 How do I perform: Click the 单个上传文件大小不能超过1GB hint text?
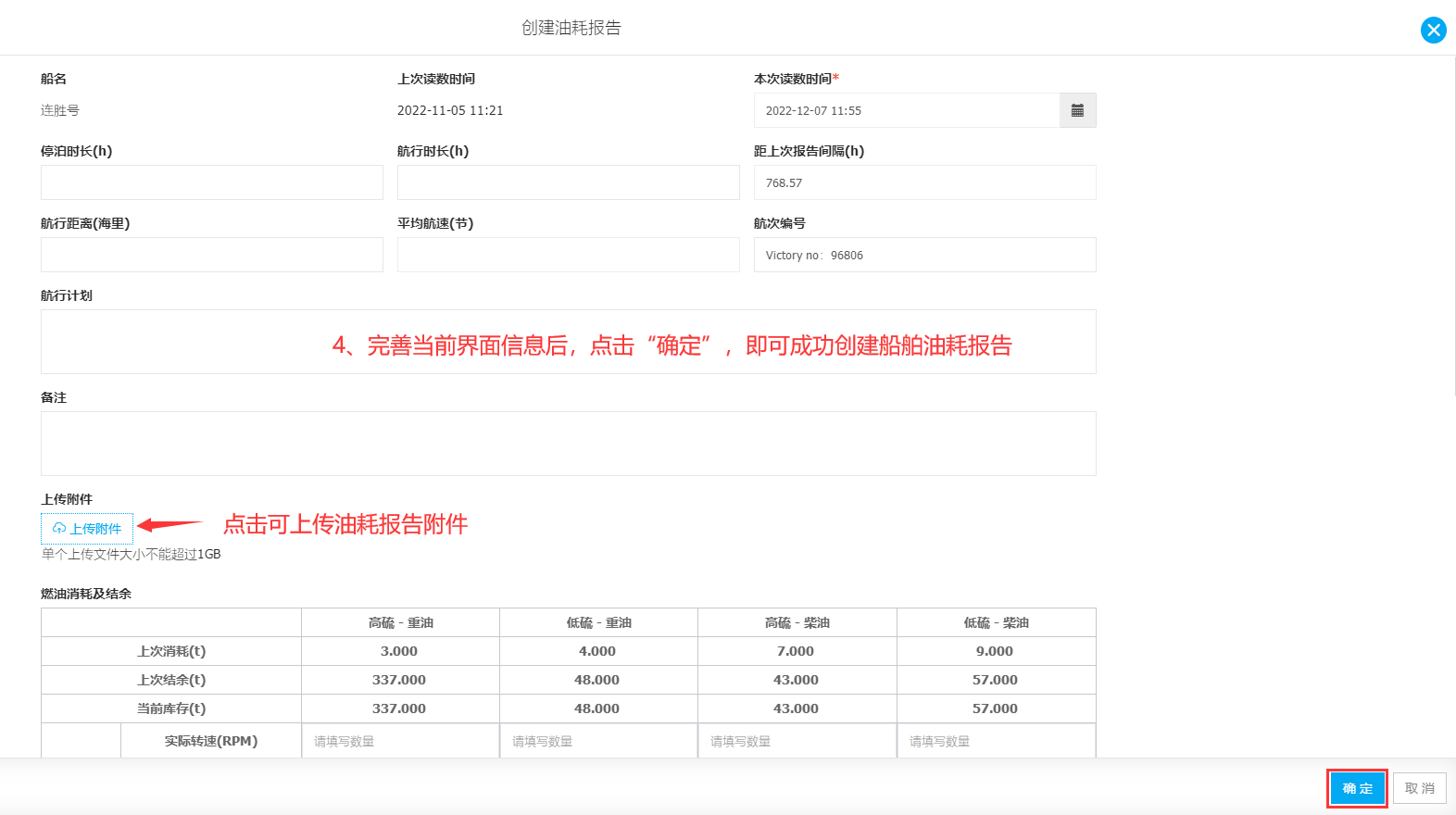pos(131,554)
